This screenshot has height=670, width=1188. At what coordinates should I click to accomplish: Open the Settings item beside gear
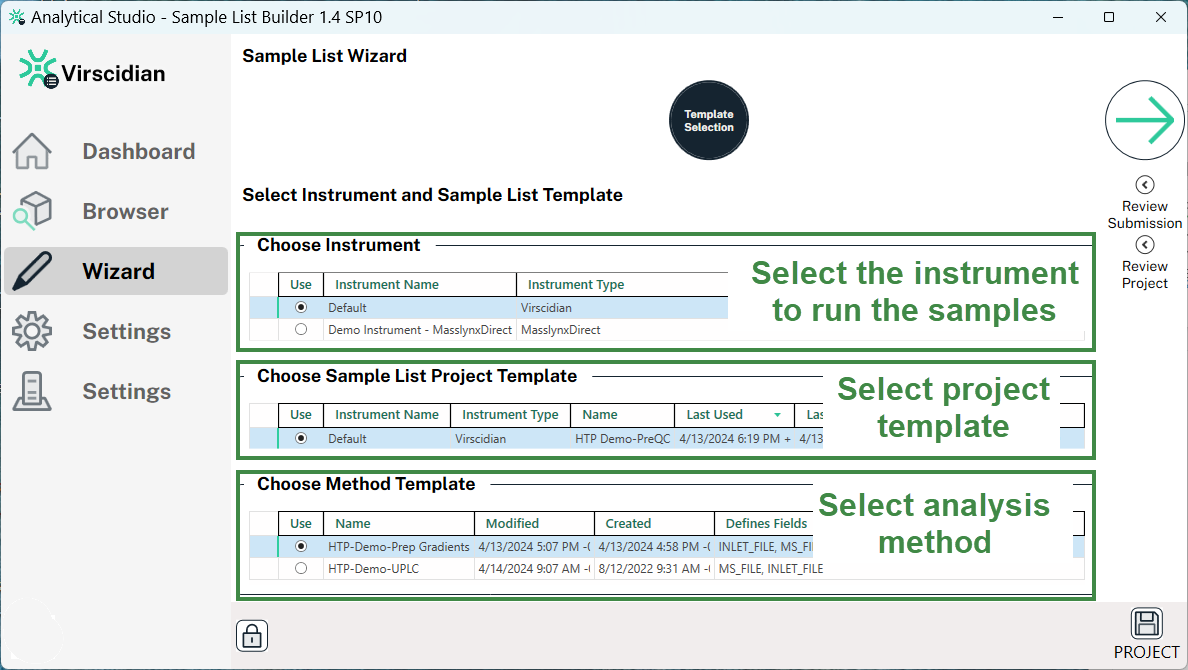point(127,331)
